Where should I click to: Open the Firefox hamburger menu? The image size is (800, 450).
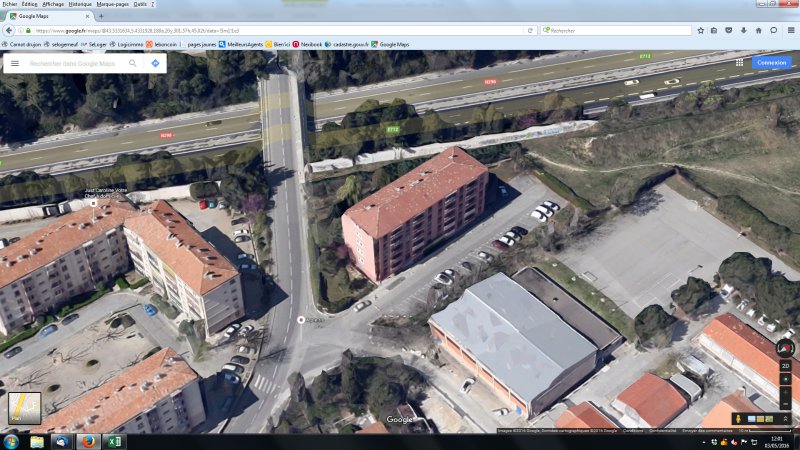coord(789,30)
